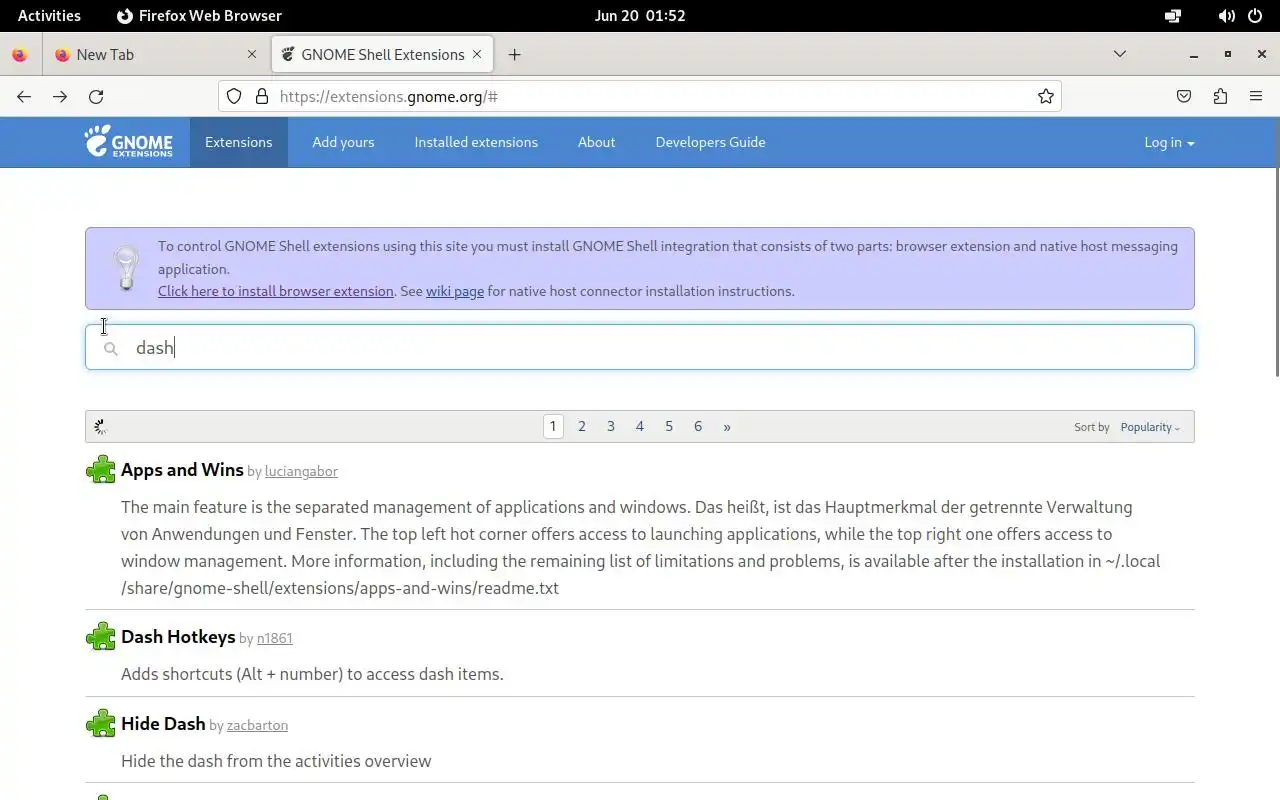Open the Save to Pocket icon

point(1184,96)
